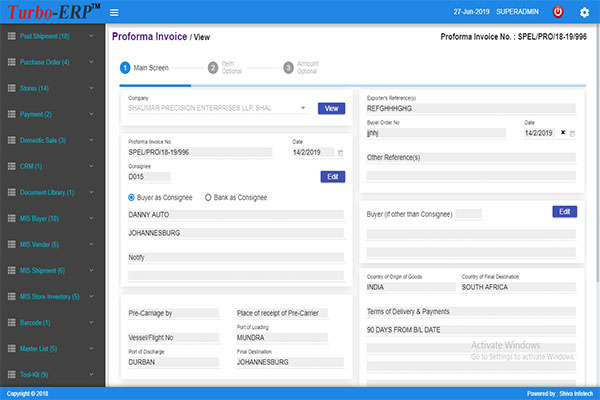Screen dimensions: 600x400
Task: Click the MIS Store Inventory grid icon
Action: pos(12,296)
